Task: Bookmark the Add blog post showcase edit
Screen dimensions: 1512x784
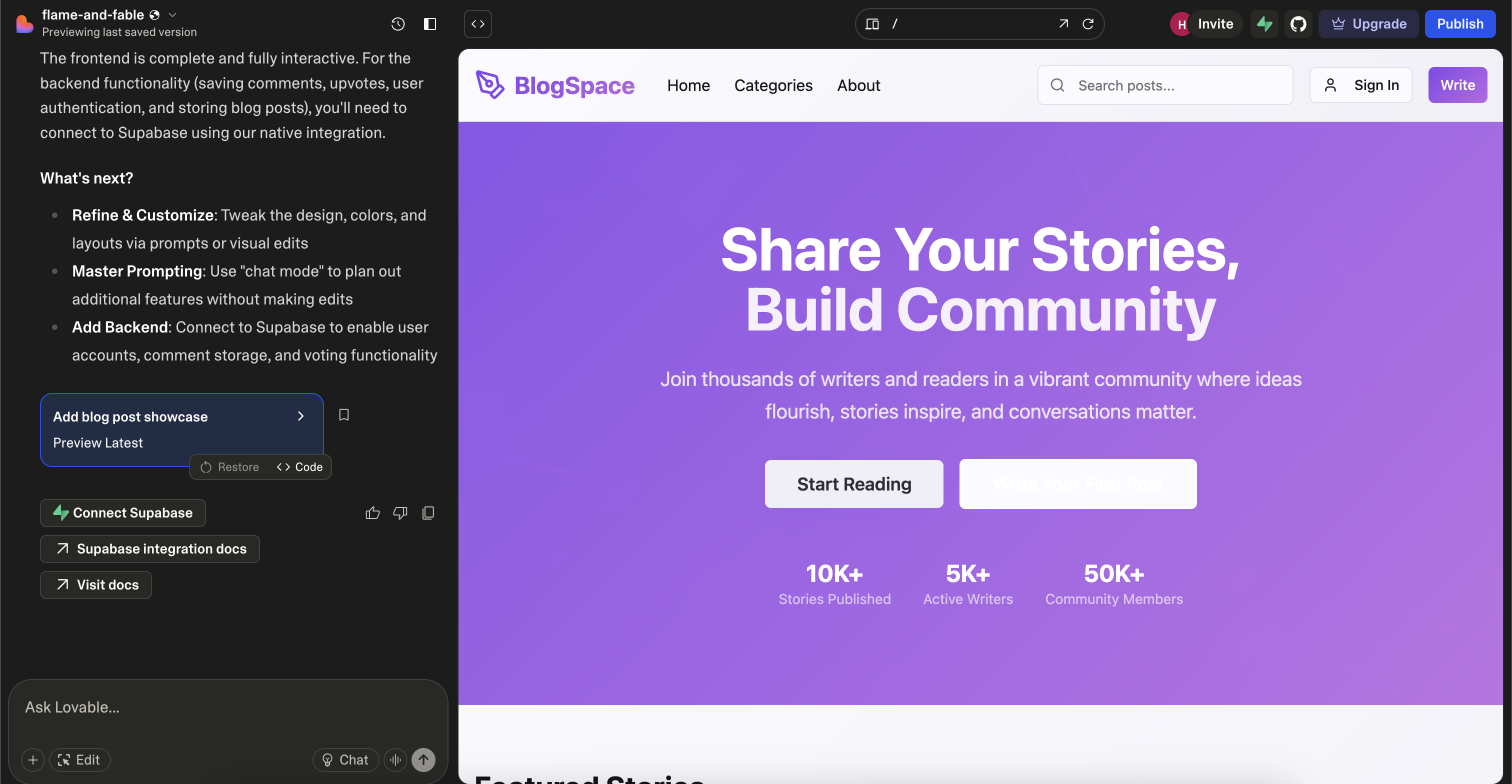Action: click(344, 415)
